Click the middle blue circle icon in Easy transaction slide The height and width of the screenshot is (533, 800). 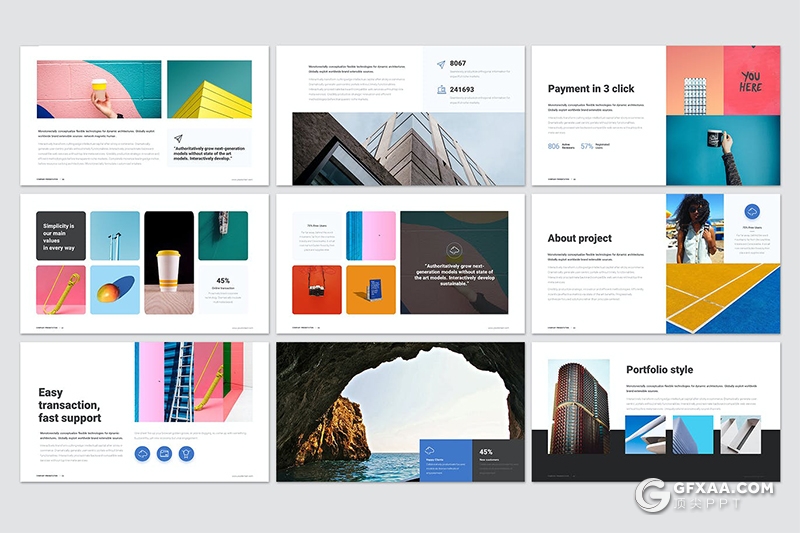coord(165,453)
